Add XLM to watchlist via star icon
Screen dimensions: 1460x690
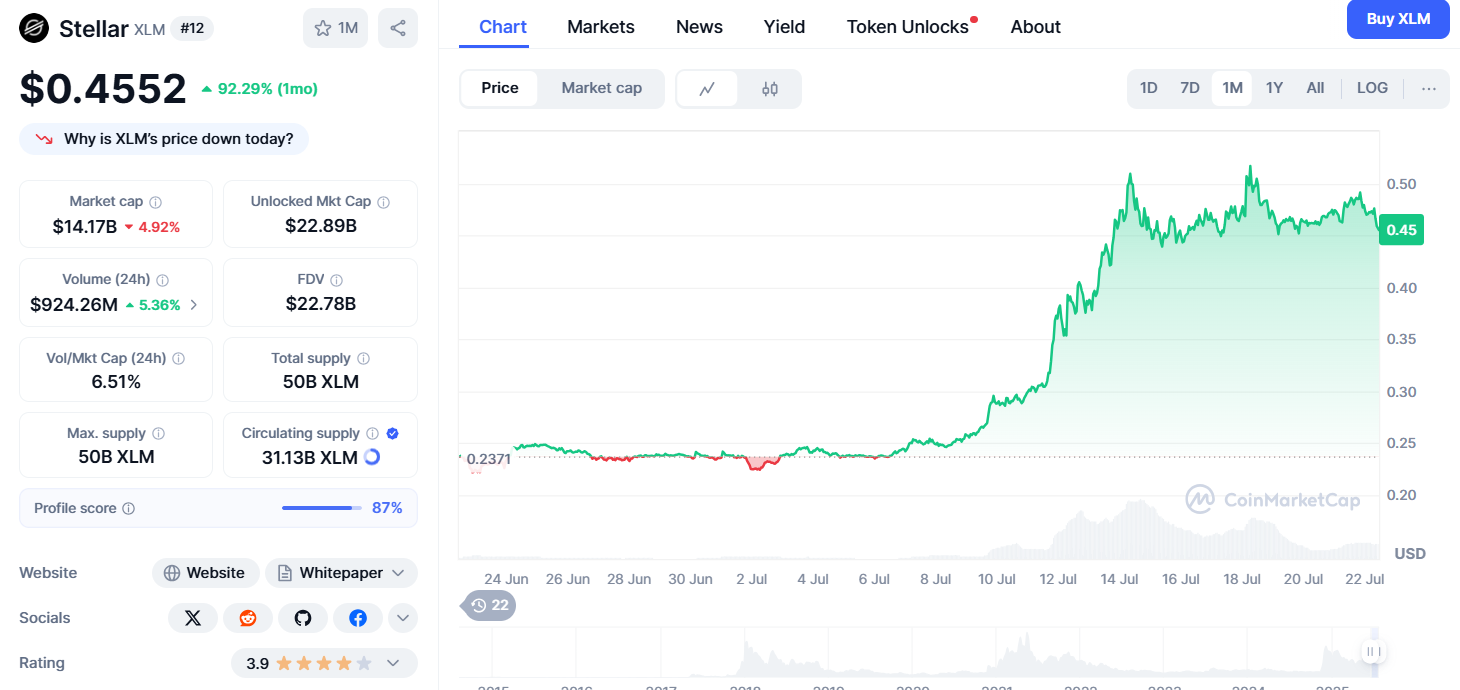click(335, 28)
